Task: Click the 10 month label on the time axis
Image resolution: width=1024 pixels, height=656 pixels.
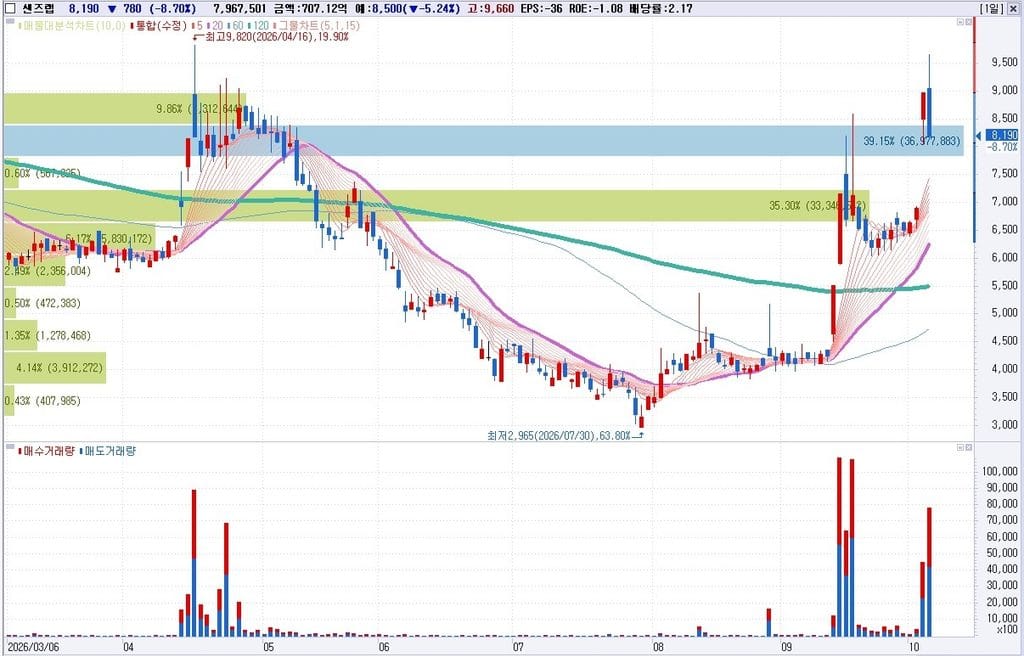Action: click(x=914, y=647)
